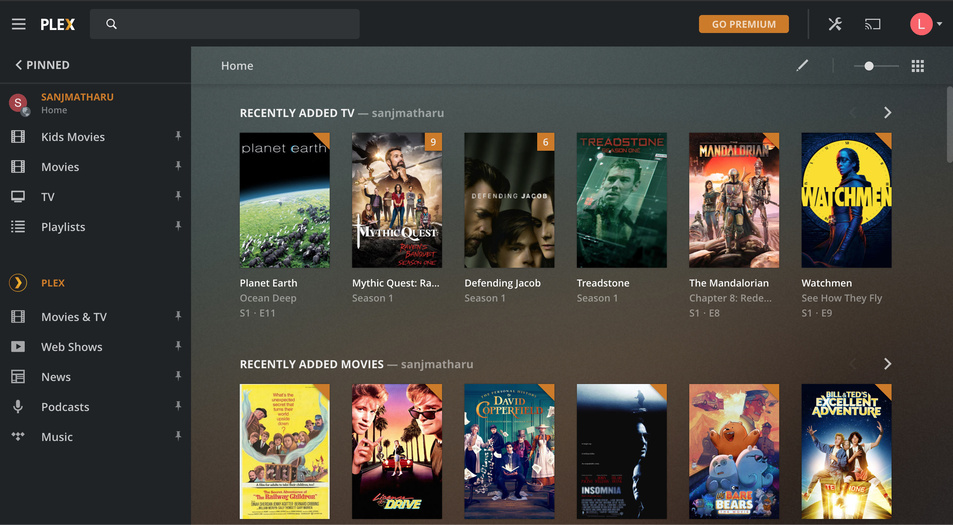Click the page vertical scrollbar
This screenshot has height=525, width=953.
949,124
